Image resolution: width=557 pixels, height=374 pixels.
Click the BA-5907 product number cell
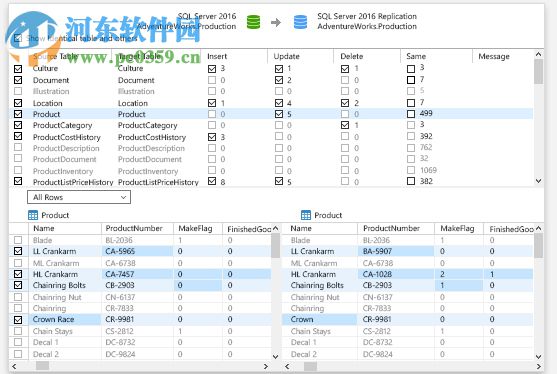395,251
